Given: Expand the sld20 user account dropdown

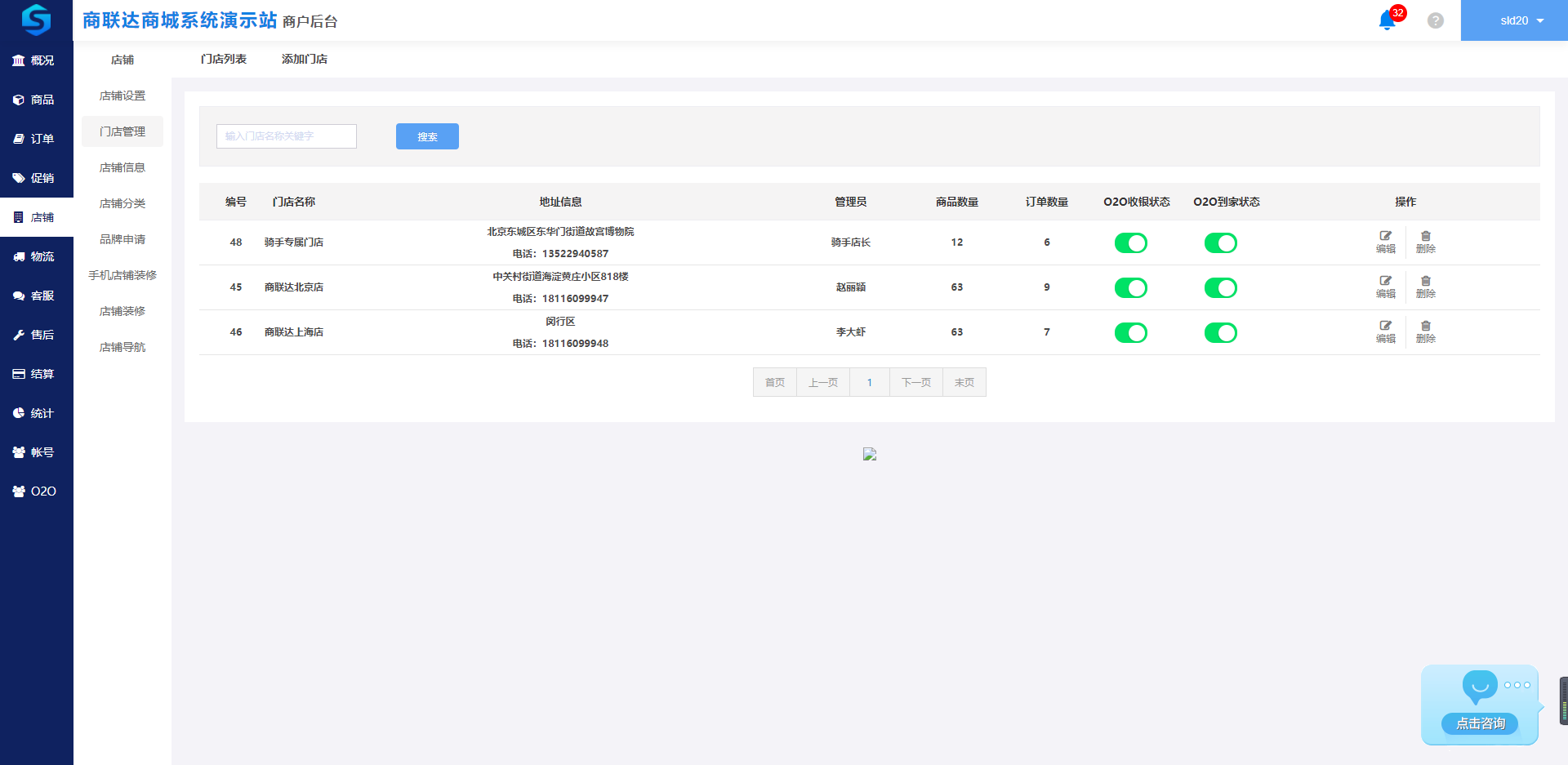Looking at the screenshot, I should click(1513, 20).
